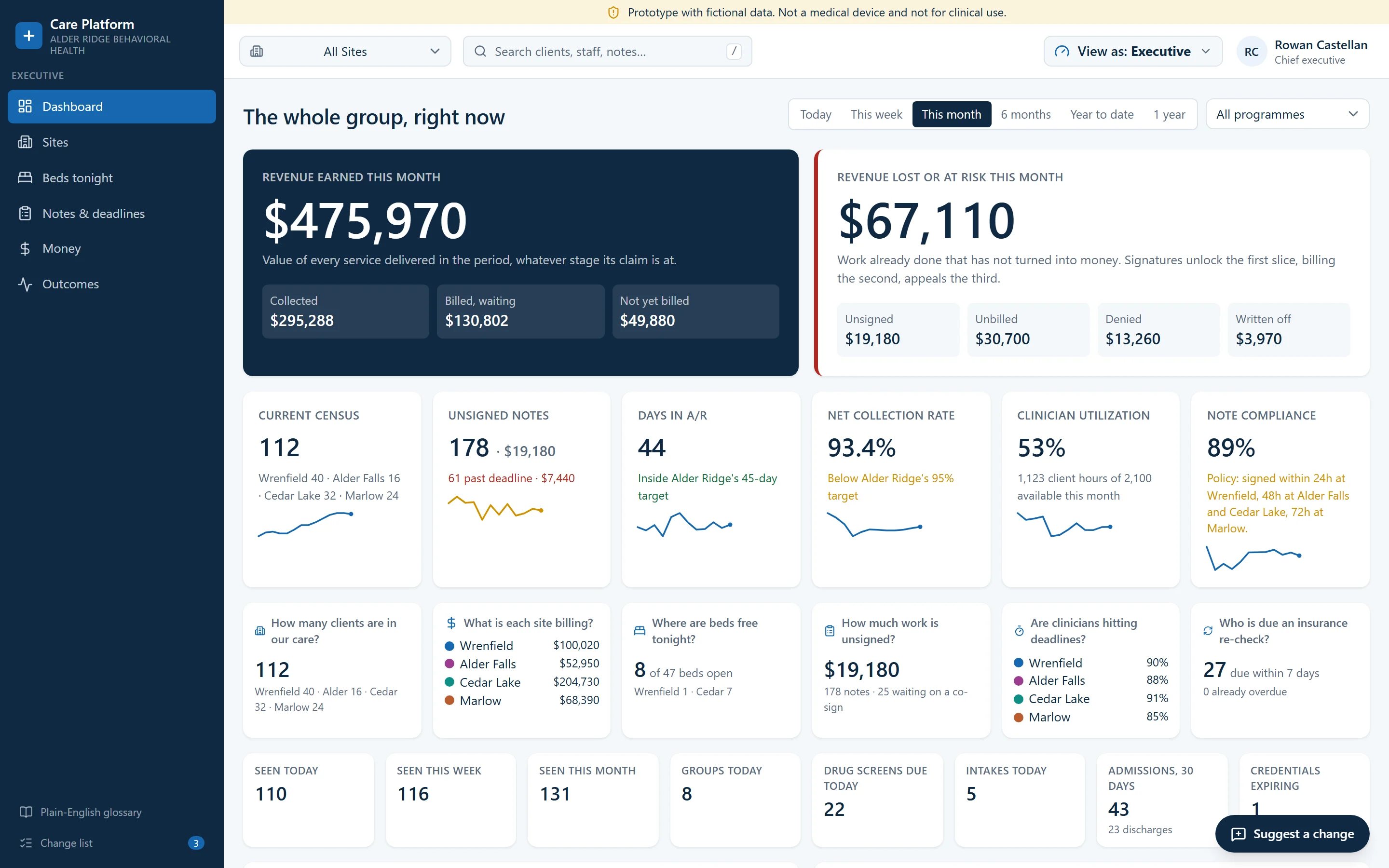Click the Days in A/R card value 44

[x=652, y=448]
